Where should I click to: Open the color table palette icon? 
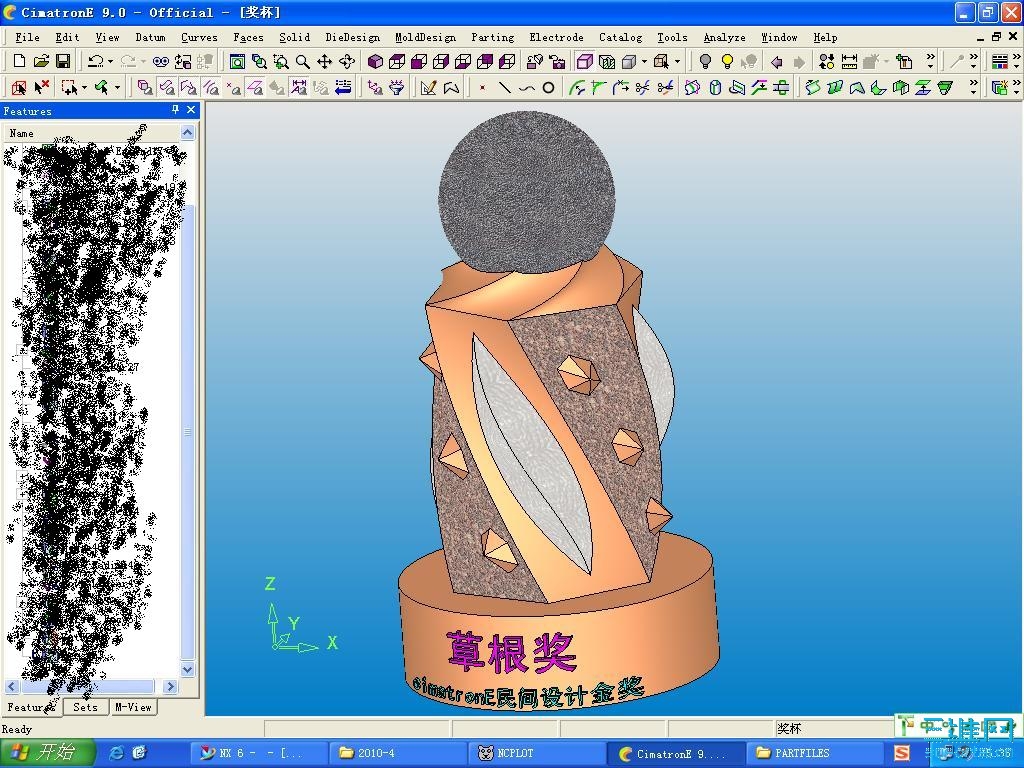click(999, 61)
